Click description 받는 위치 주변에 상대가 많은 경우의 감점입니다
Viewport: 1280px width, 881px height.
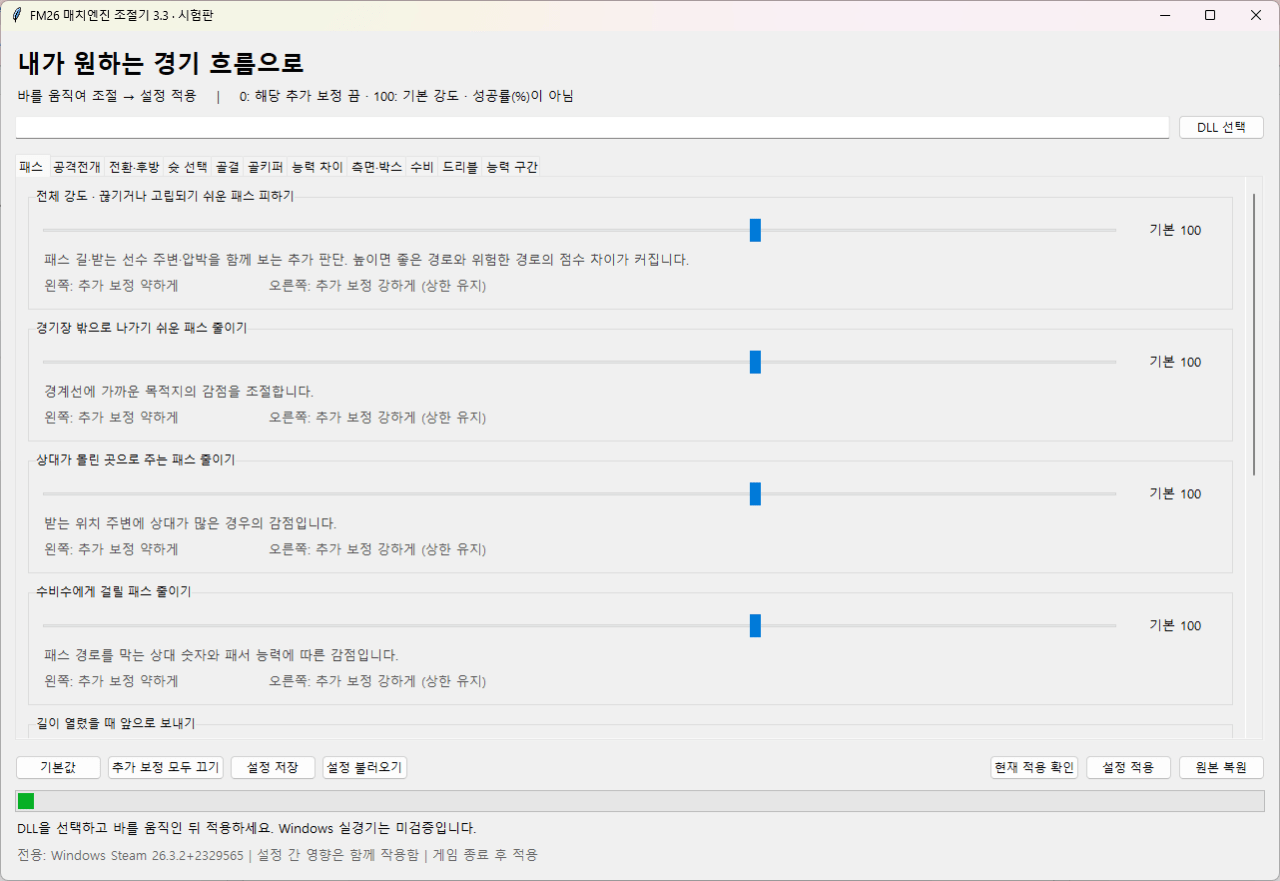[190, 523]
